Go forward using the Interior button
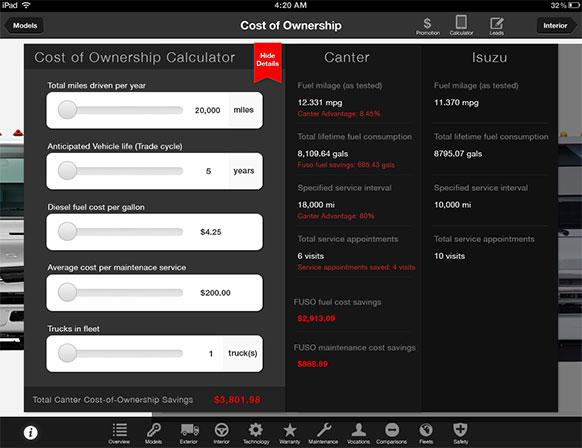Viewport: 582px width, 448px height. point(556,26)
